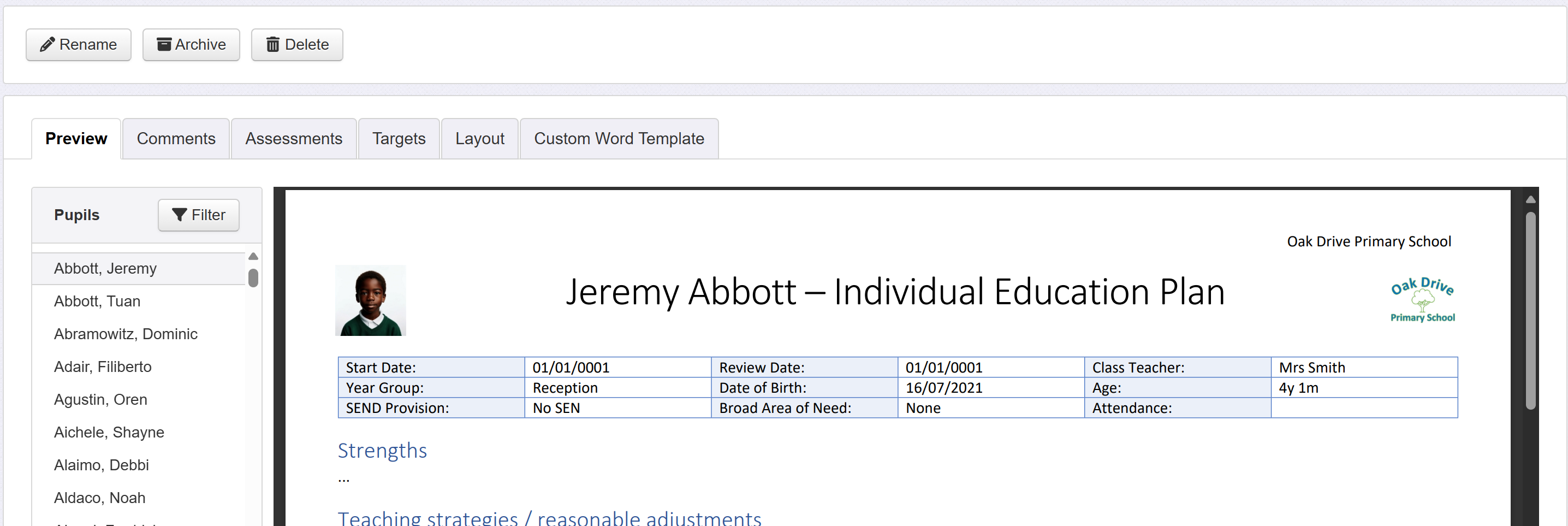Screen dimensions: 1568x526
Task: Select pupil Abbott, Tuan from the list
Action: click(97, 302)
